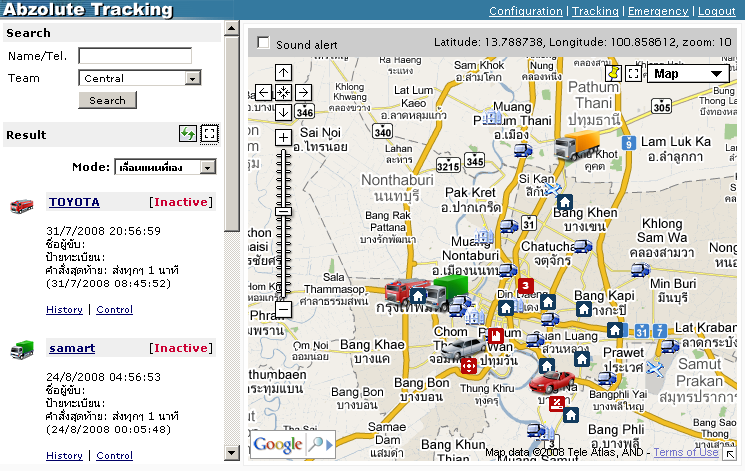745x471 pixels.
Task: Enable the Sound alert checkbox
Action: pos(263,42)
